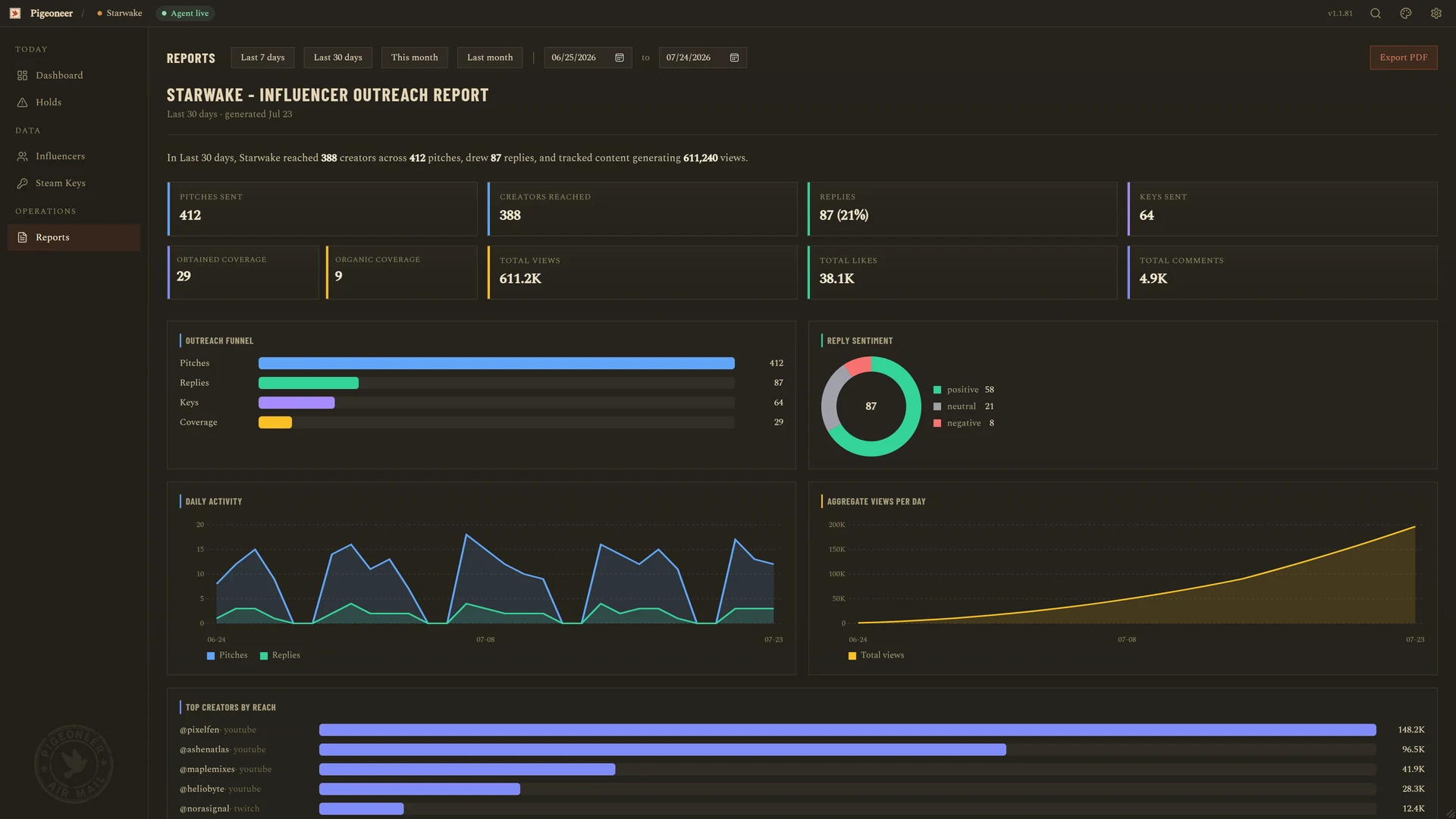Click the Influencers people icon
The width and height of the screenshot is (1456, 819).
tap(23, 156)
